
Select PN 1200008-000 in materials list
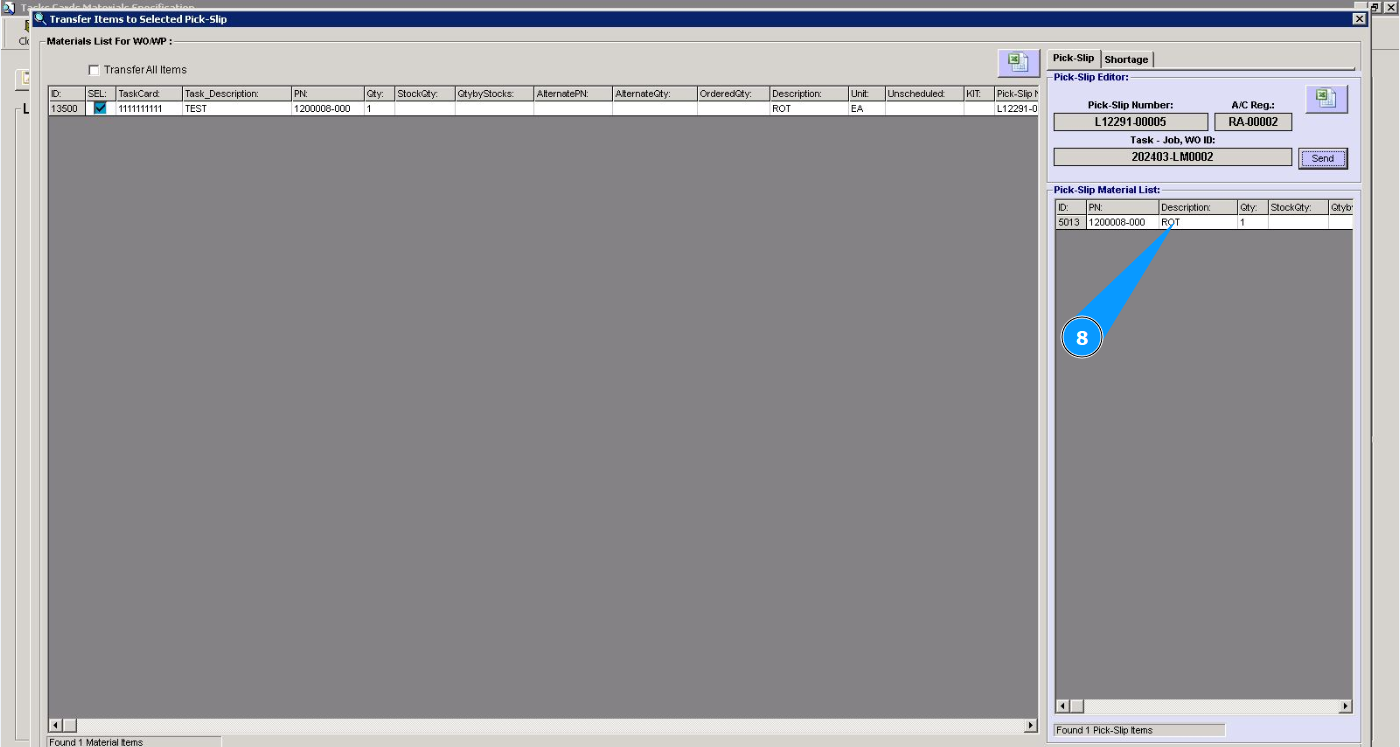[x=327, y=108]
